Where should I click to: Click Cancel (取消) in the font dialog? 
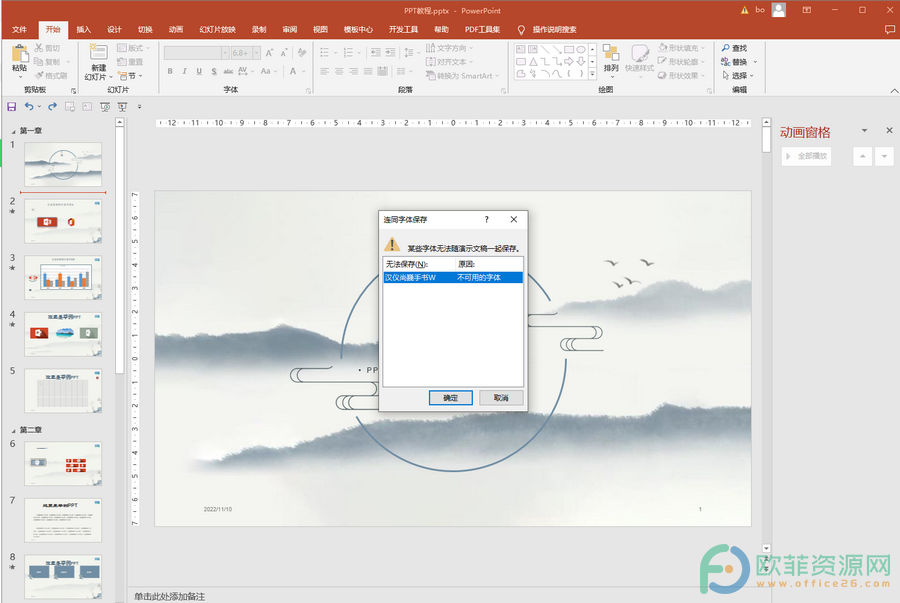[x=501, y=398]
